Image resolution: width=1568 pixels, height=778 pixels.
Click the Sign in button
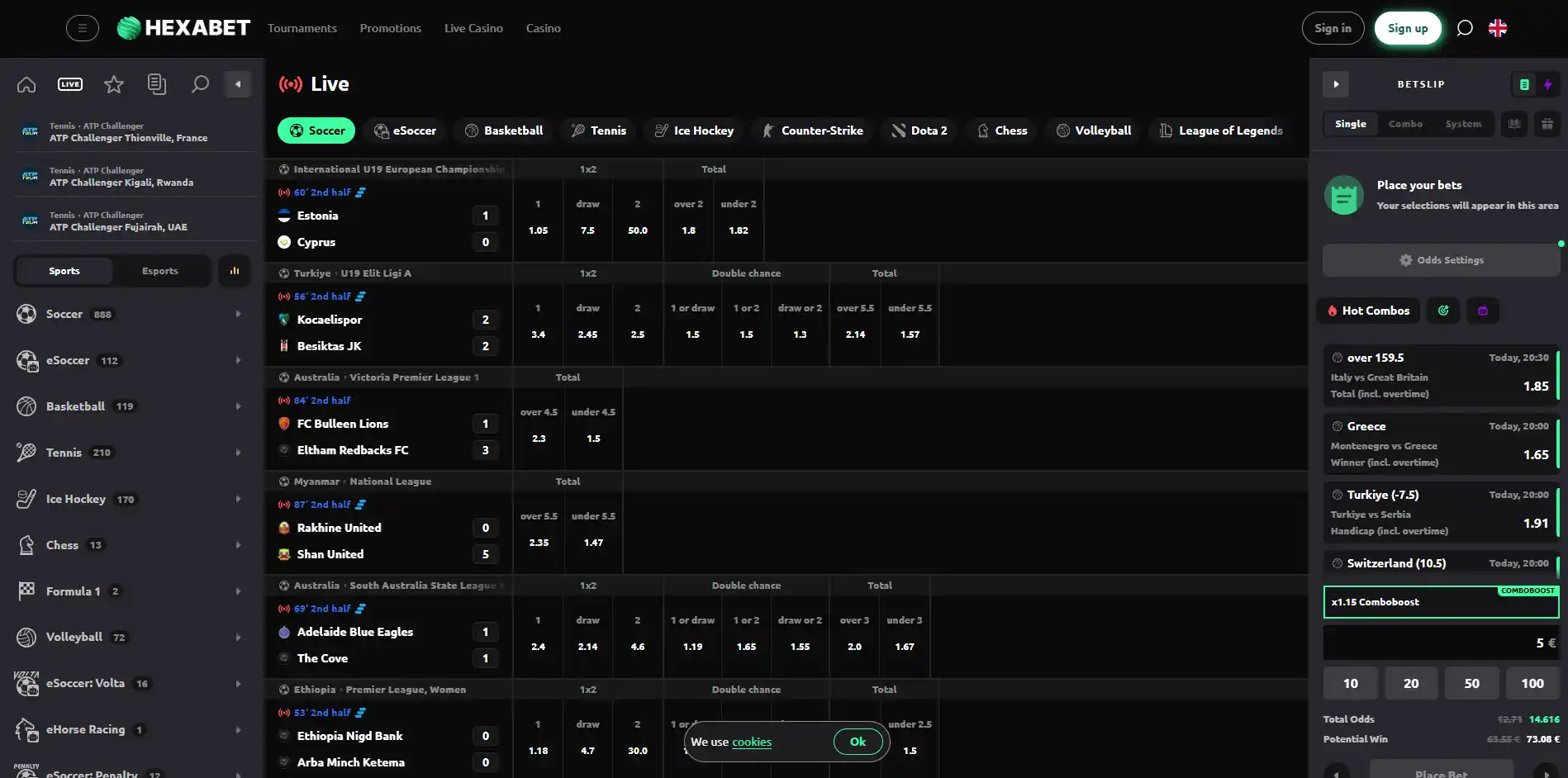1333,28
